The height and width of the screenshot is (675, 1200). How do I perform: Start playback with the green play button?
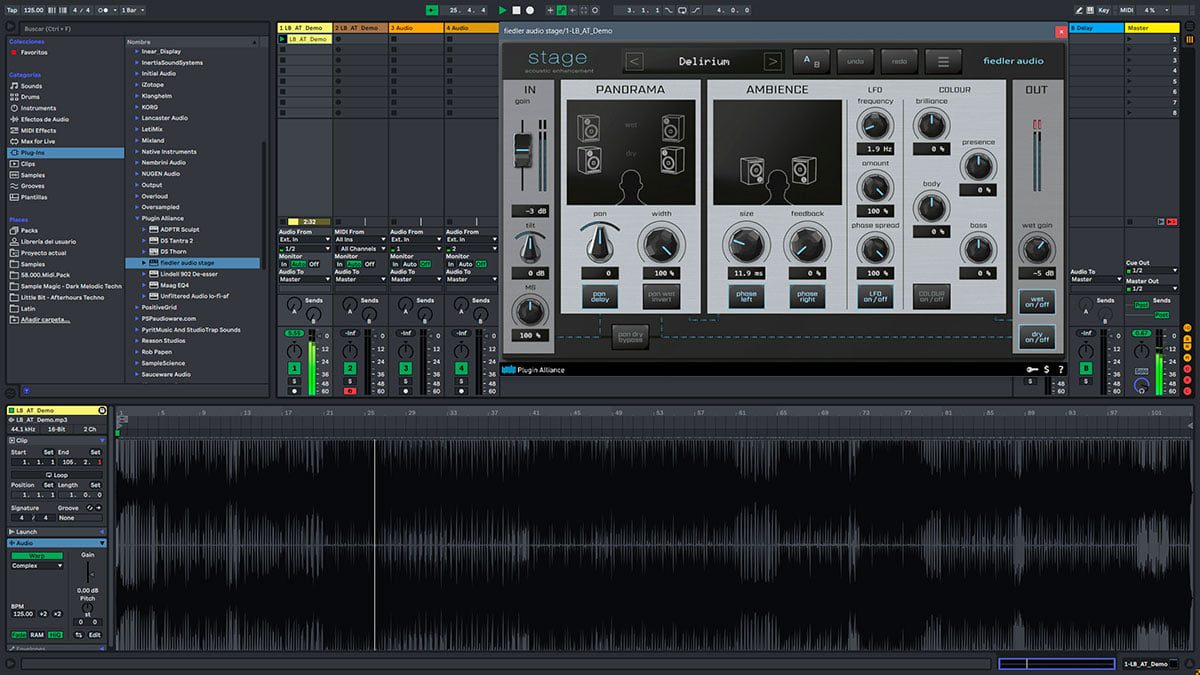(503, 9)
